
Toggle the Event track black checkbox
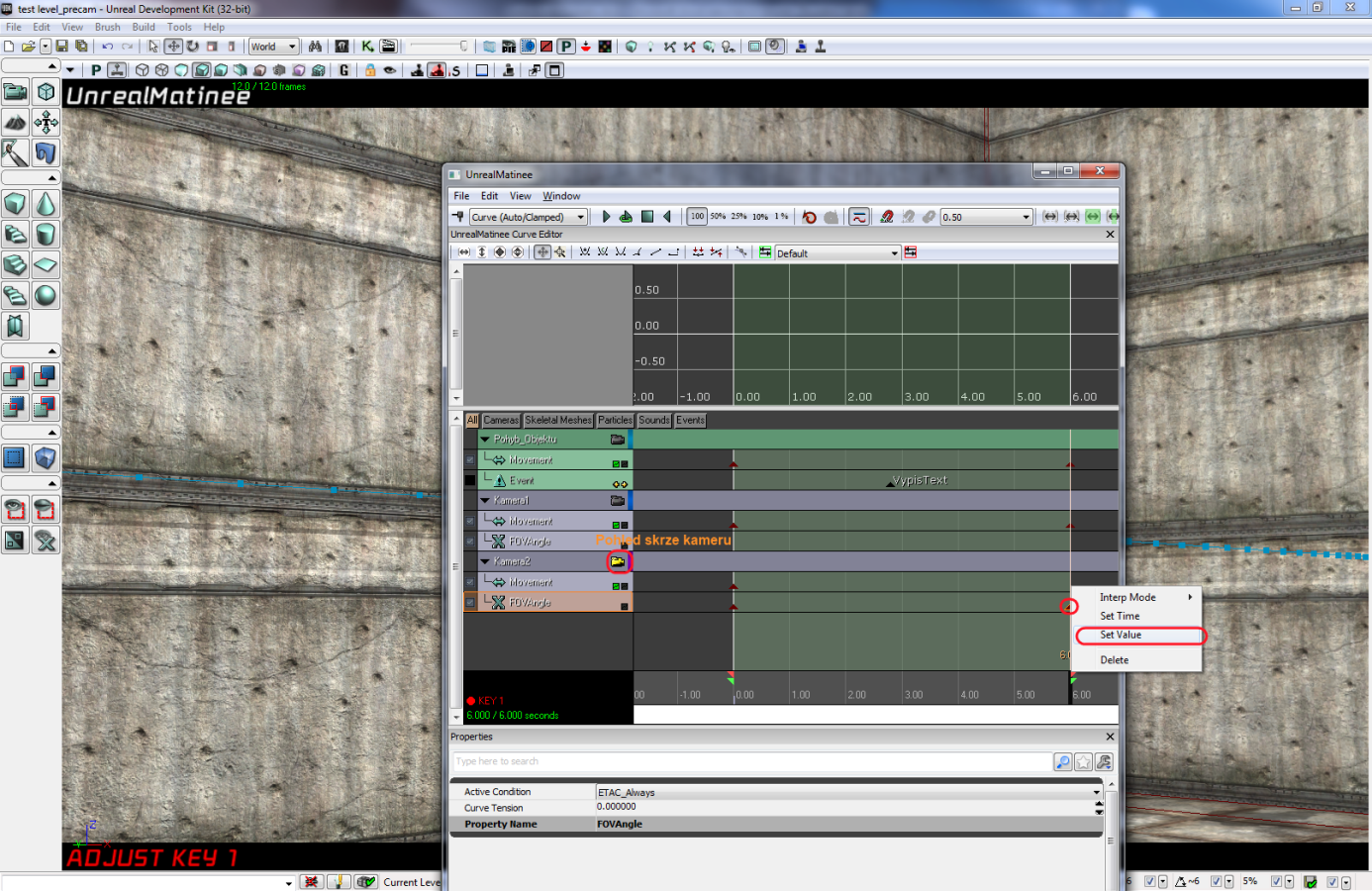[470, 480]
